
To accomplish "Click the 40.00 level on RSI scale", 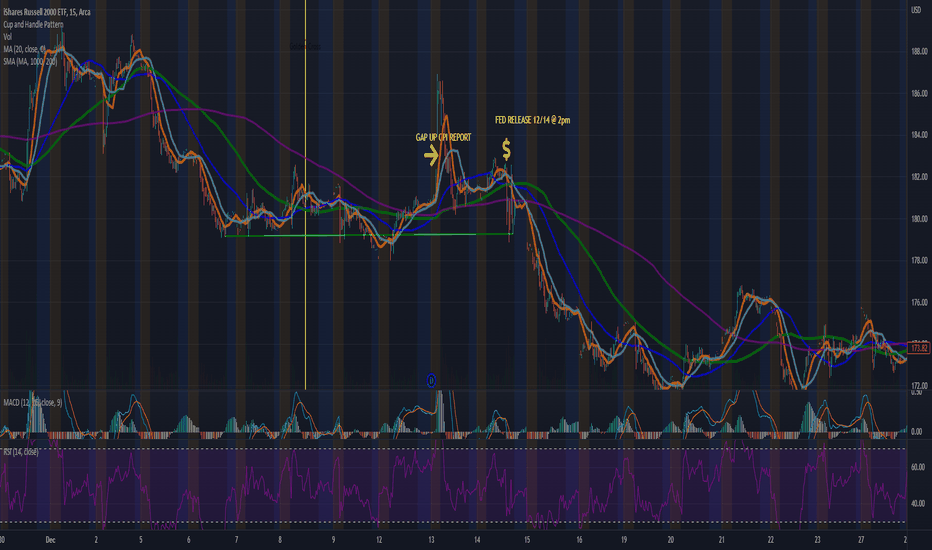I will 917,504.
